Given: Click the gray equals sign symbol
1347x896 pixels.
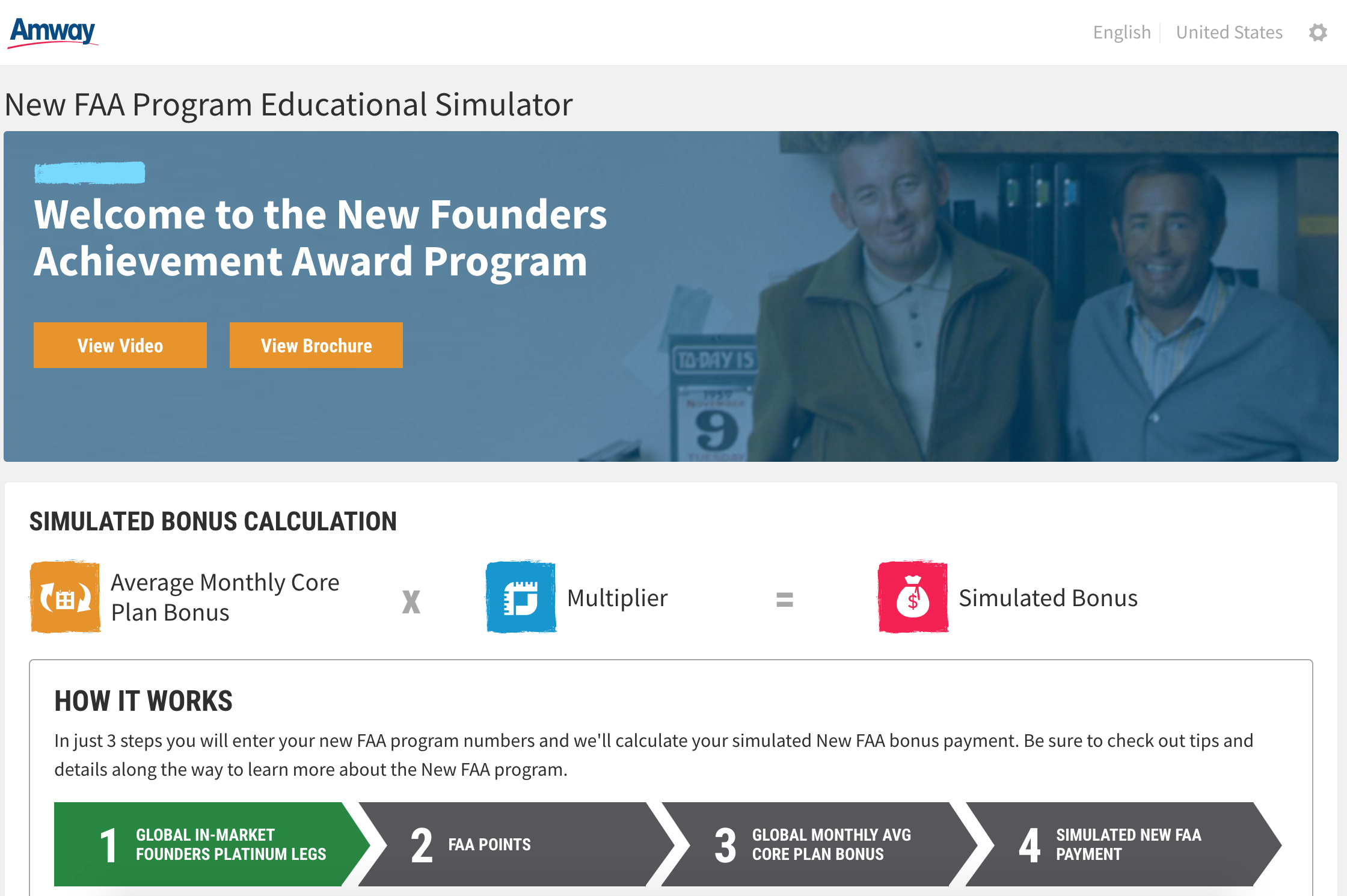Looking at the screenshot, I should [x=784, y=600].
